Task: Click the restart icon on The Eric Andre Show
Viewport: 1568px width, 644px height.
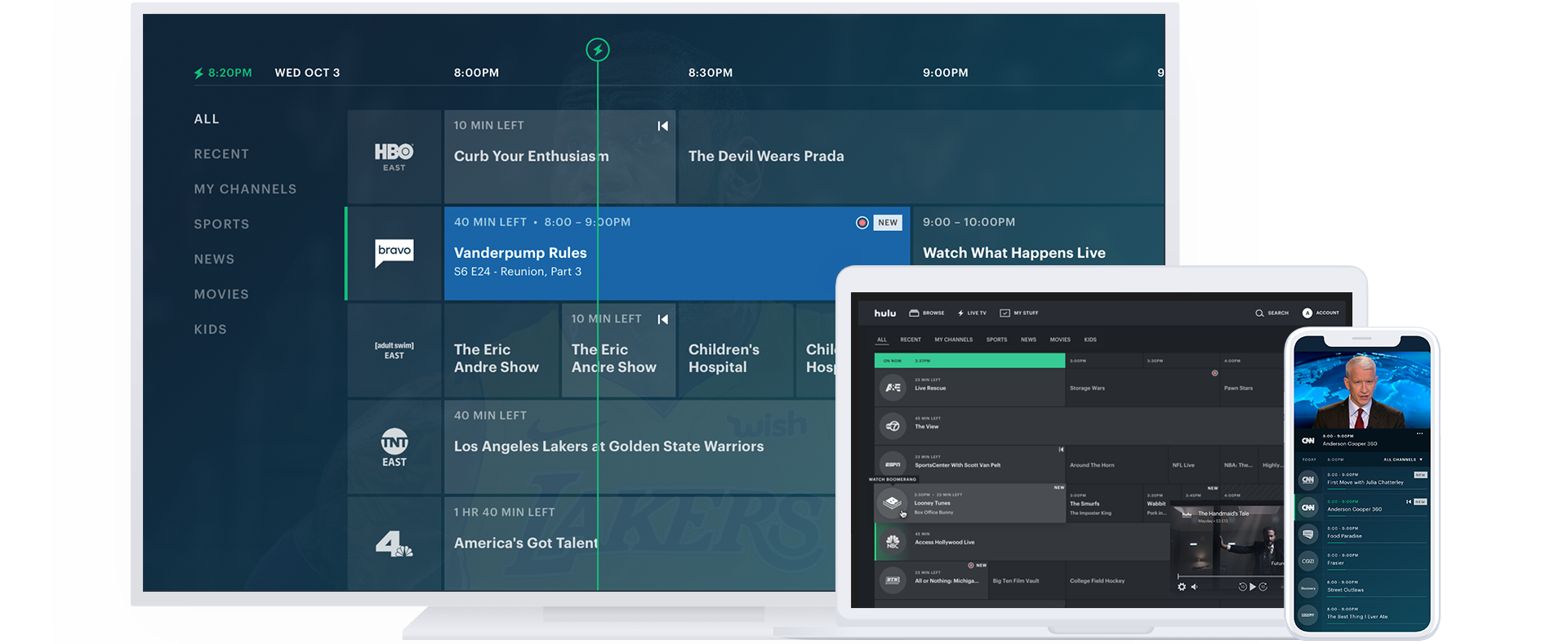Action: pyautogui.click(x=662, y=319)
